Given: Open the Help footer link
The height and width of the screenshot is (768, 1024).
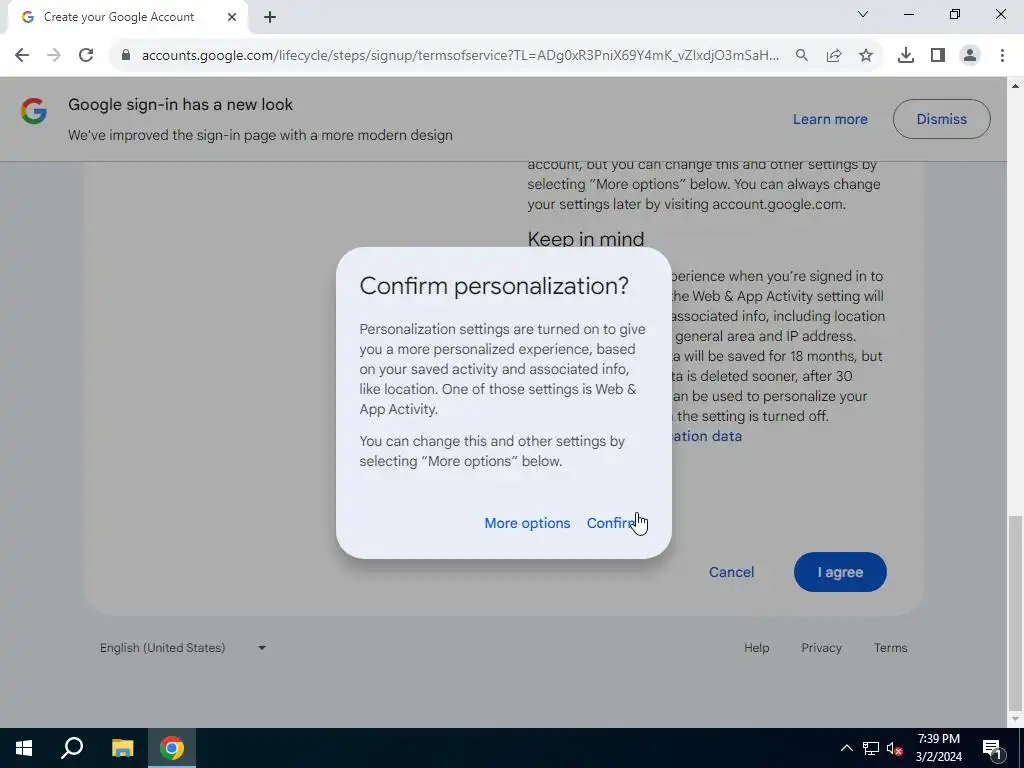Looking at the screenshot, I should pyautogui.click(x=756, y=648).
